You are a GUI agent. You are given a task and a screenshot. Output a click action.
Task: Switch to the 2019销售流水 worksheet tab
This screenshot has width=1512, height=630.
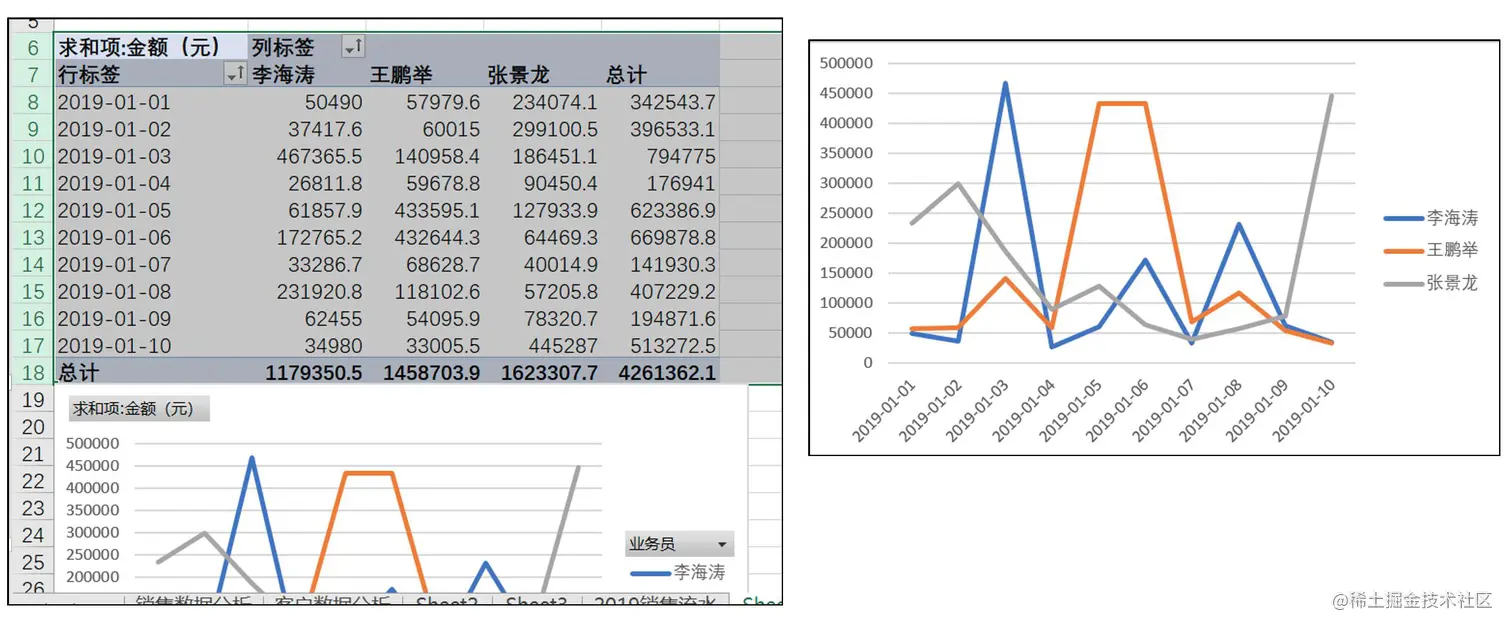click(655, 600)
